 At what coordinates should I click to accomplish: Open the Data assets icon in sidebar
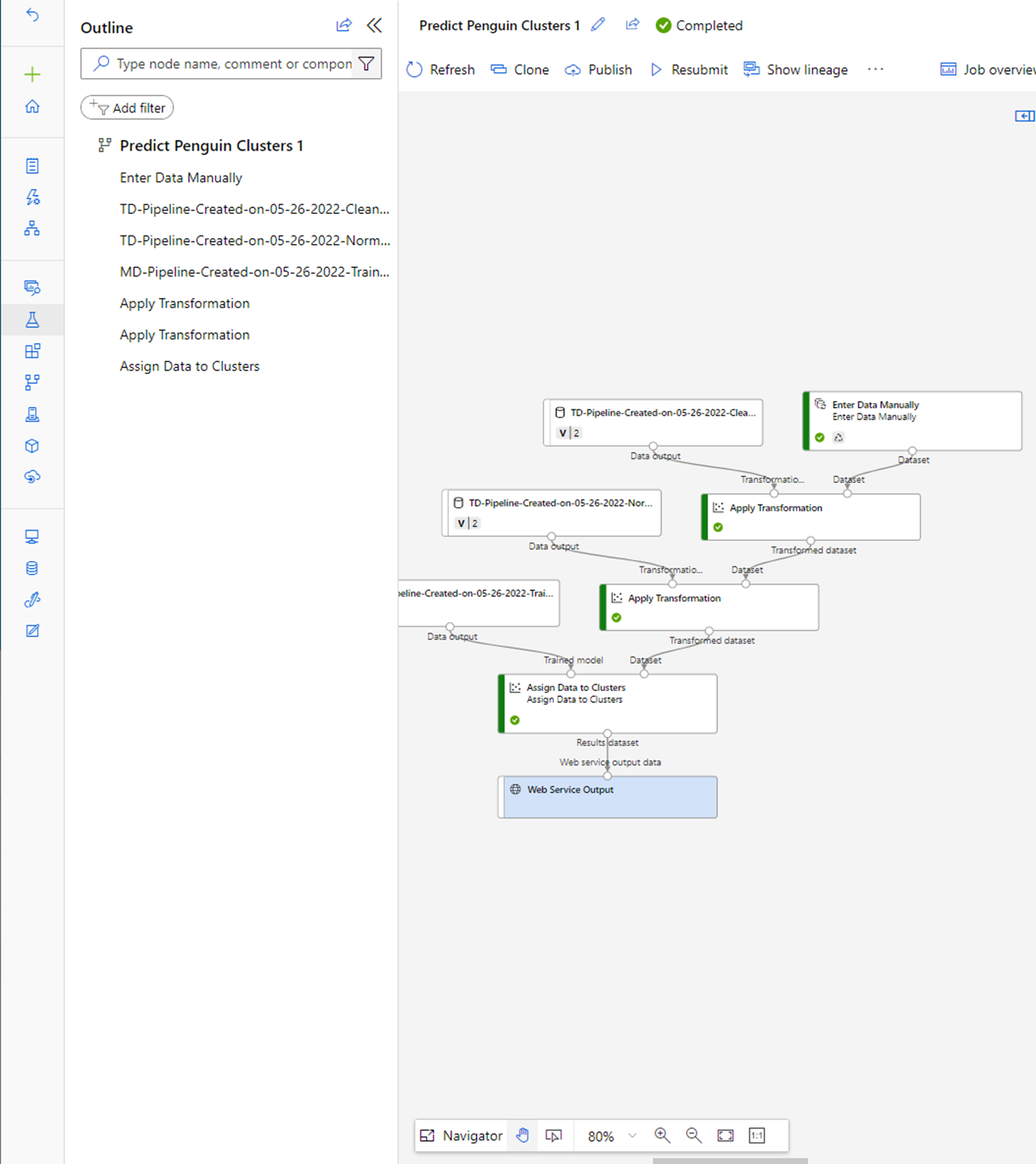coord(32,288)
